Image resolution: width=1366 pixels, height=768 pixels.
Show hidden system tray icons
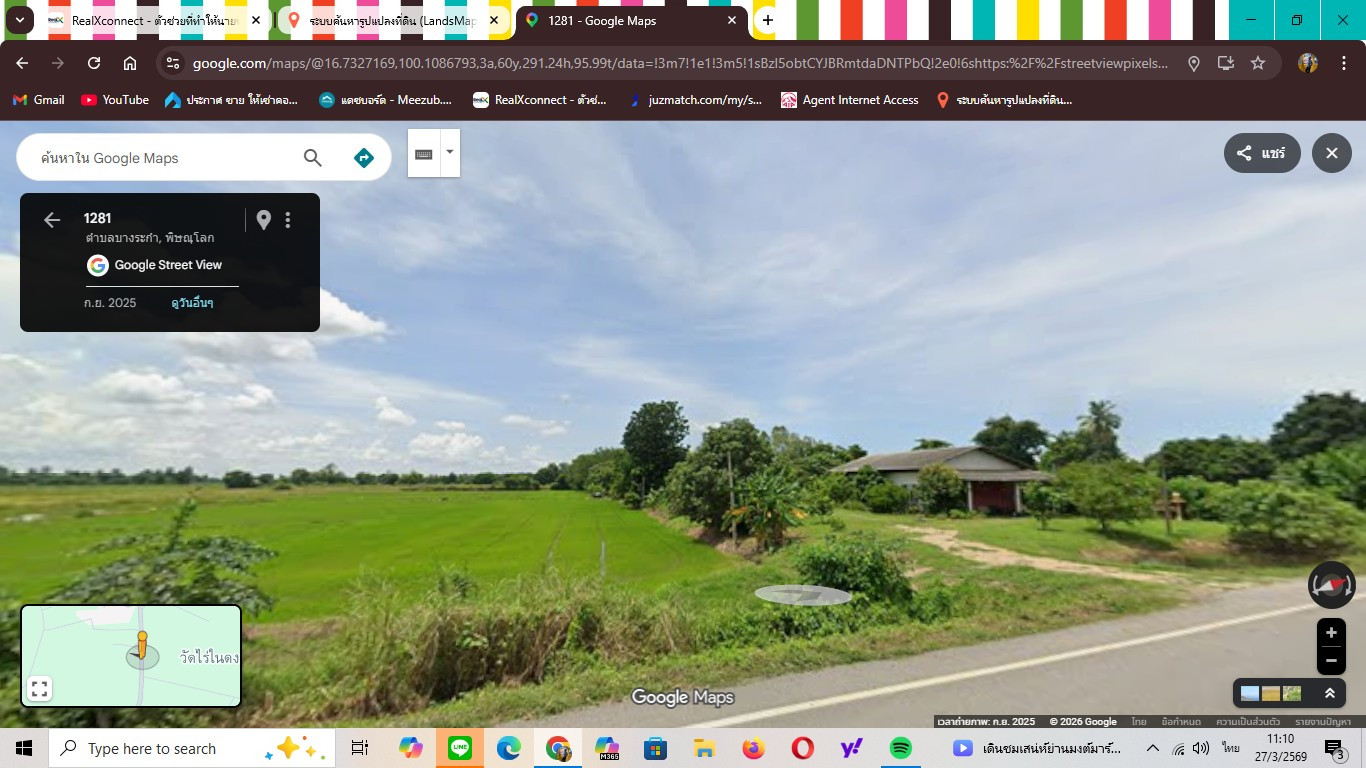(x=1153, y=748)
